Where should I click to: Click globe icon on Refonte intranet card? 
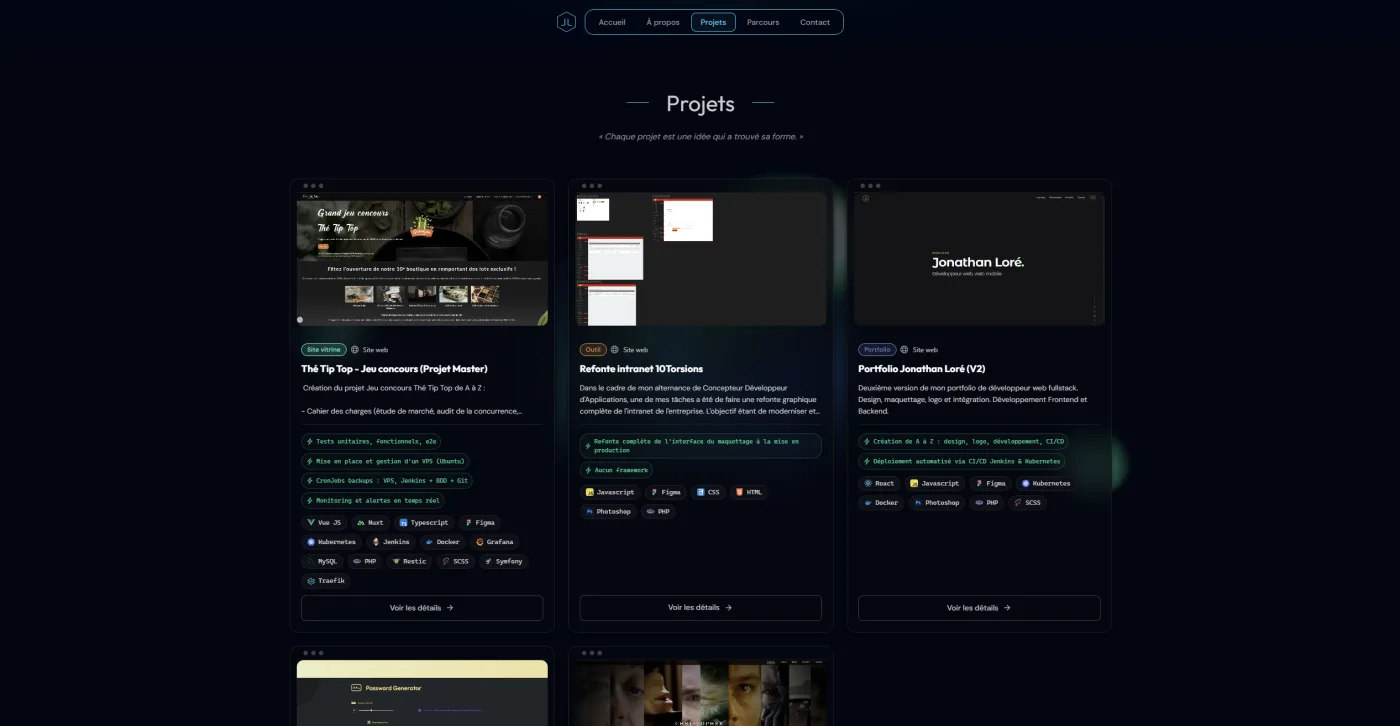pos(615,350)
